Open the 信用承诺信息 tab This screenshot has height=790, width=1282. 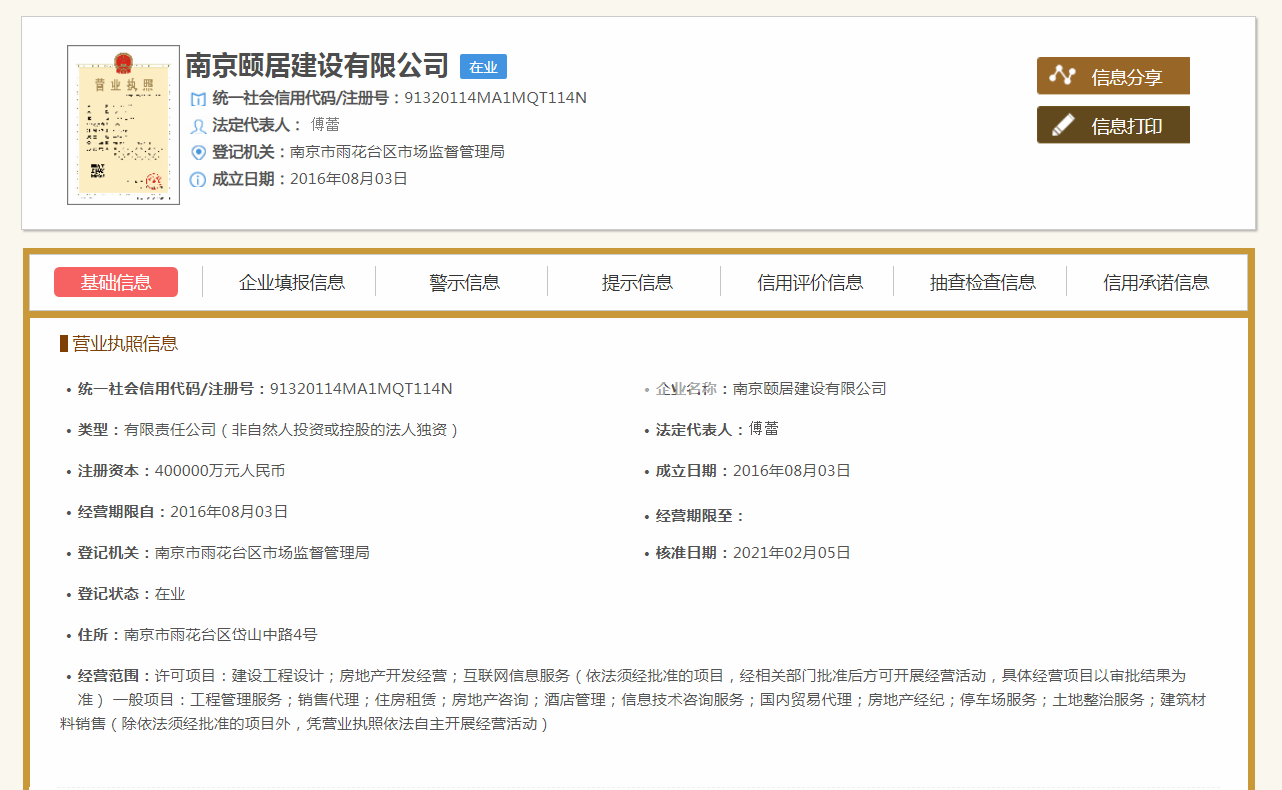pyautogui.click(x=1156, y=282)
